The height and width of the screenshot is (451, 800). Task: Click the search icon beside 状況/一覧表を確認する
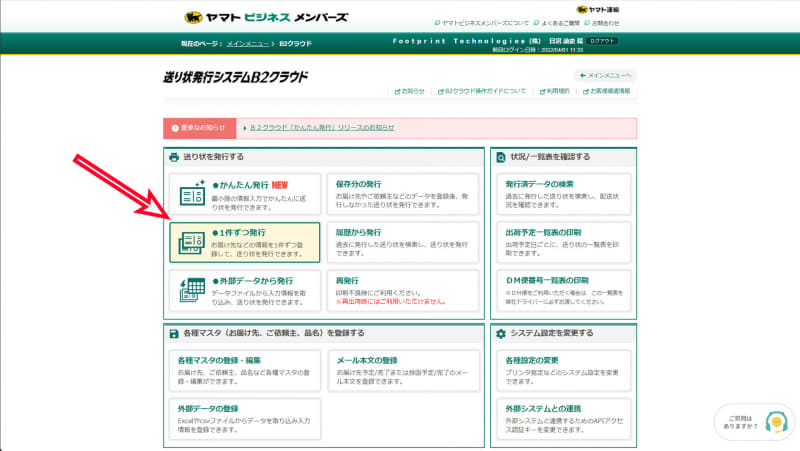coord(501,157)
